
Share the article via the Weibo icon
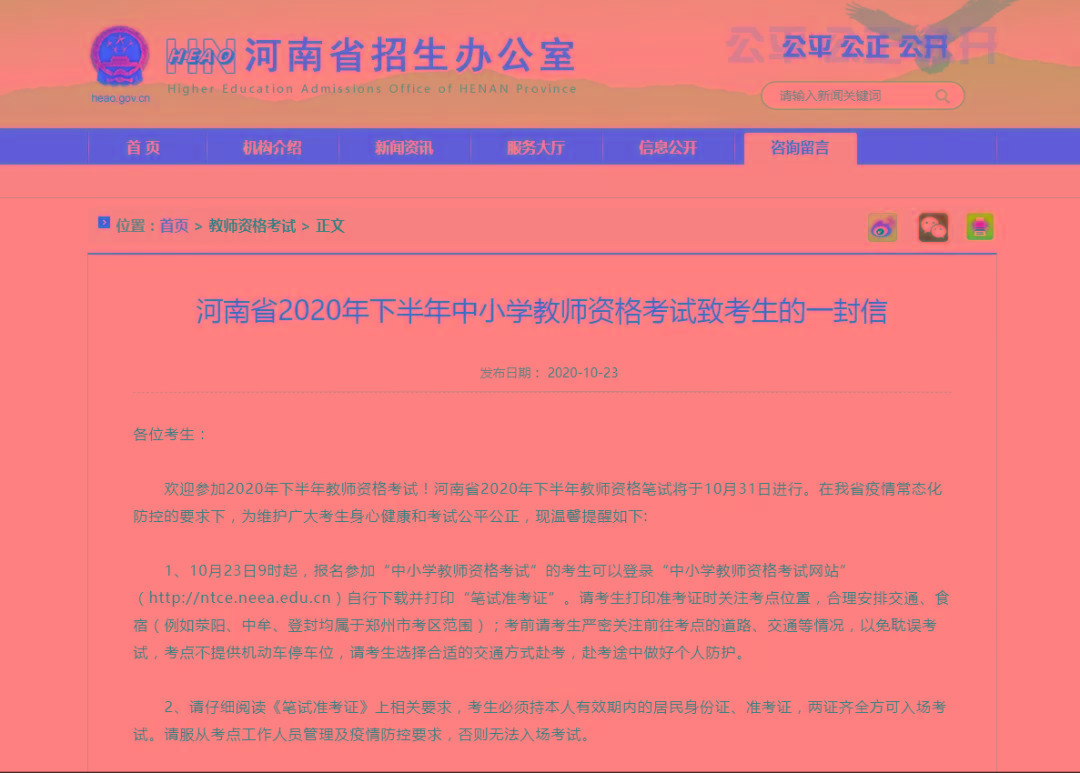click(x=881, y=227)
